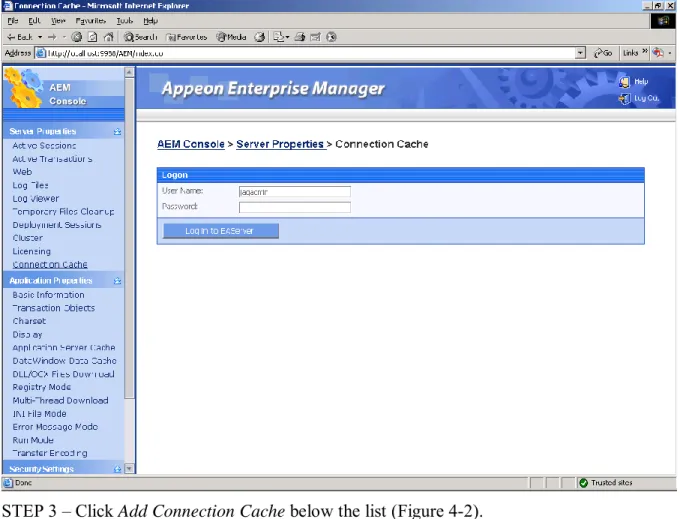Click the Messenger icon in toolbar
The image size is (680, 519).
(331, 37)
